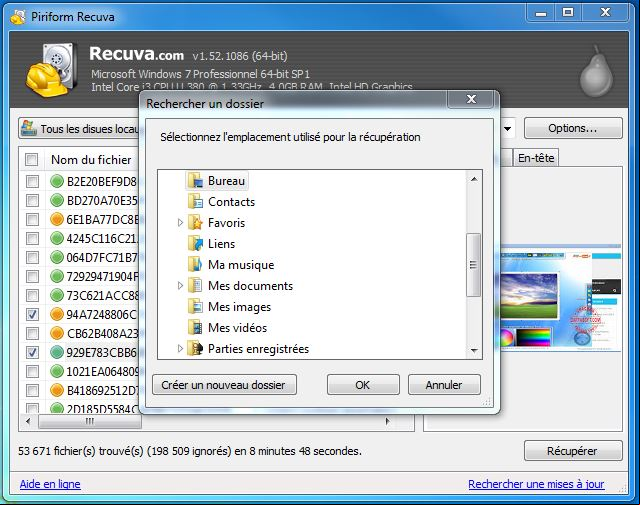This screenshot has height=505, width=640.
Task: Click the Récupérer button
Action: pyautogui.click(x=573, y=451)
